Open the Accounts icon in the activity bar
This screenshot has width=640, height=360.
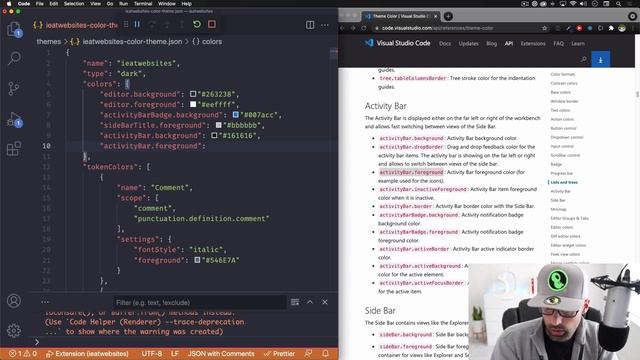[13, 301]
